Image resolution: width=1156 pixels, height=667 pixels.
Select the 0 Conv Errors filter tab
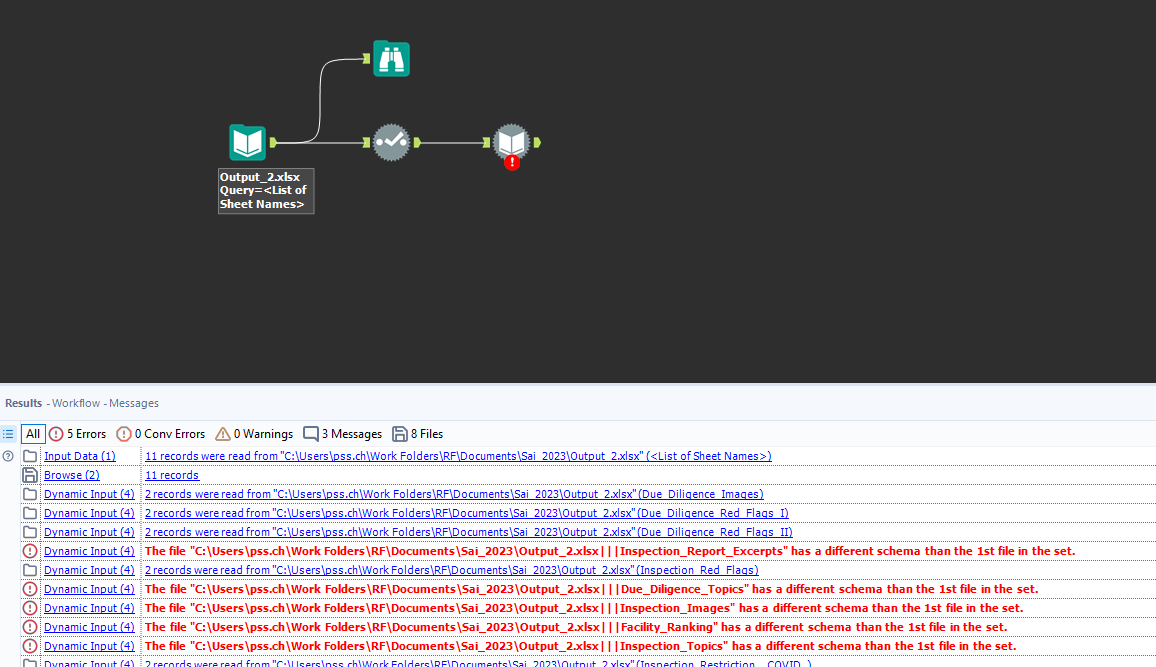point(160,434)
